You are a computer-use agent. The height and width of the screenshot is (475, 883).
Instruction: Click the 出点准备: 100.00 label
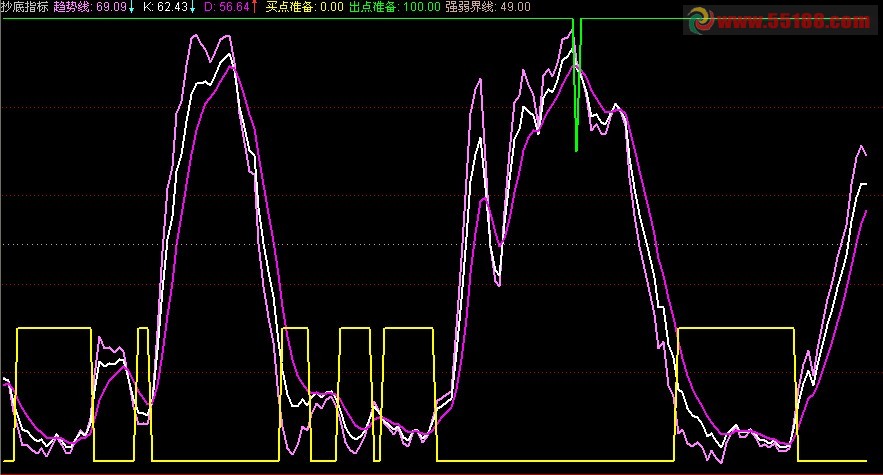(395, 7)
